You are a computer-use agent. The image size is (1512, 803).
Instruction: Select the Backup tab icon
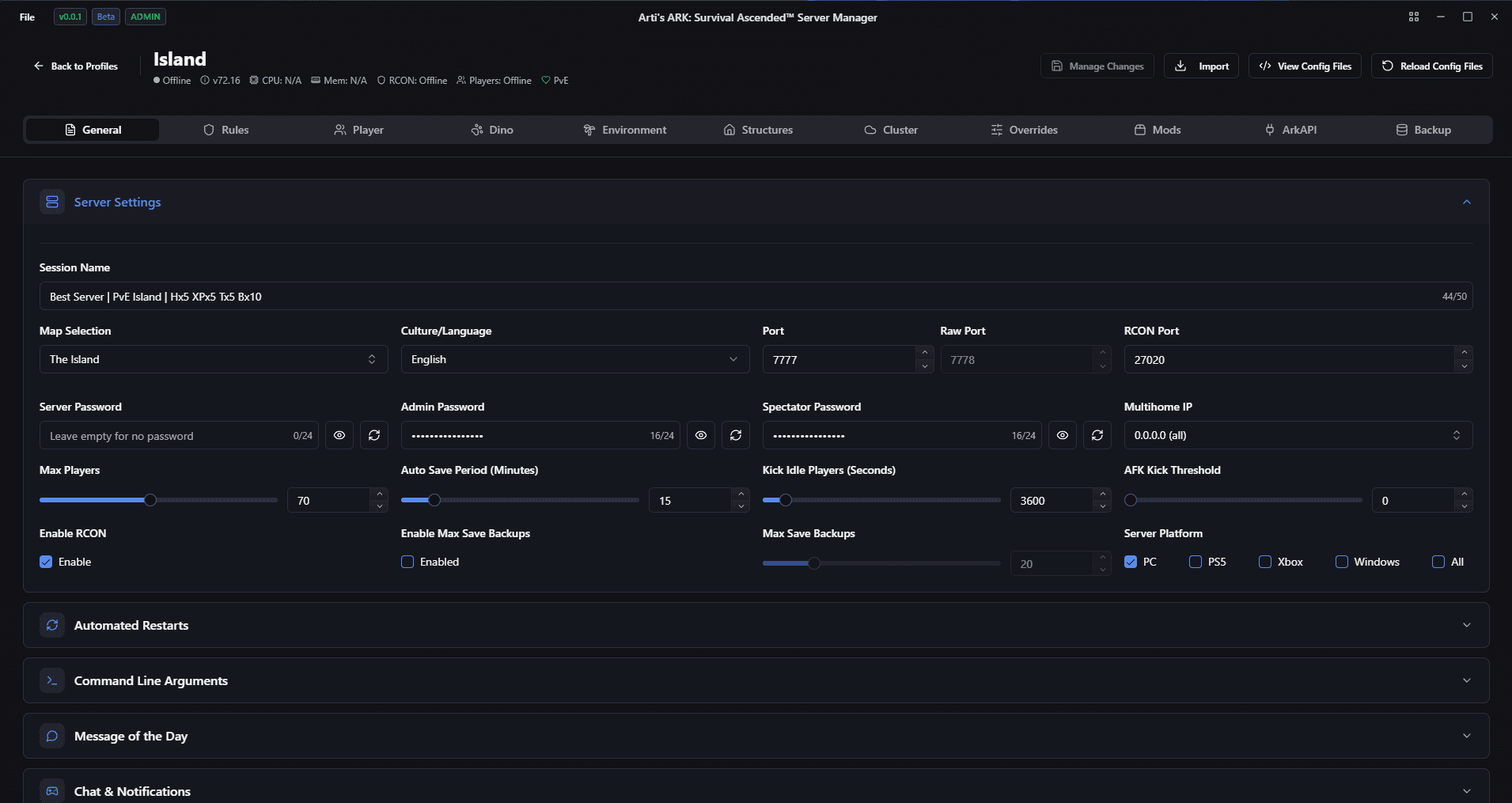click(x=1401, y=130)
